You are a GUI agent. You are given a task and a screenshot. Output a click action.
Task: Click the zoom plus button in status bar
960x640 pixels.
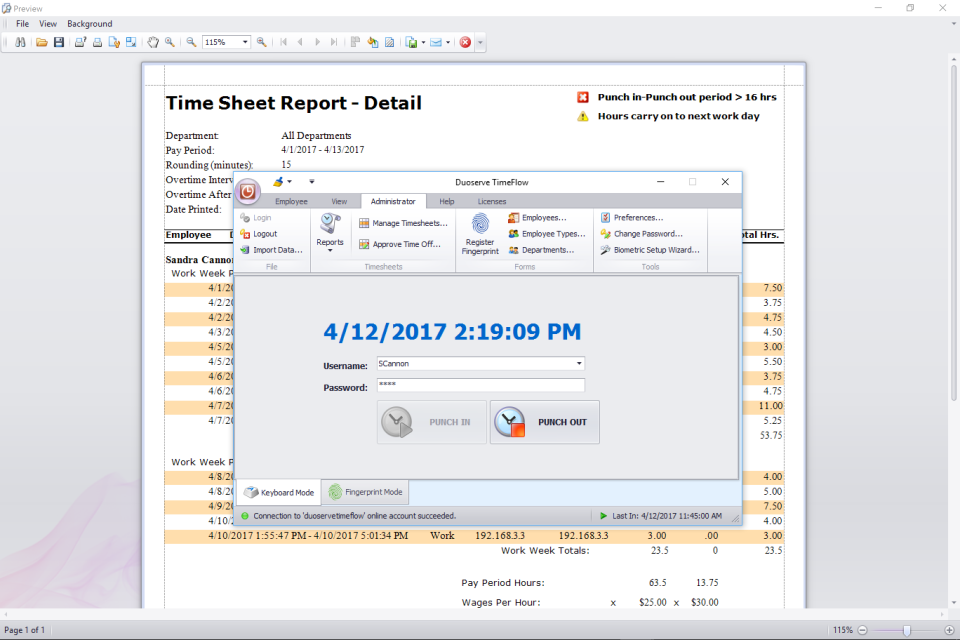pos(949,630)
